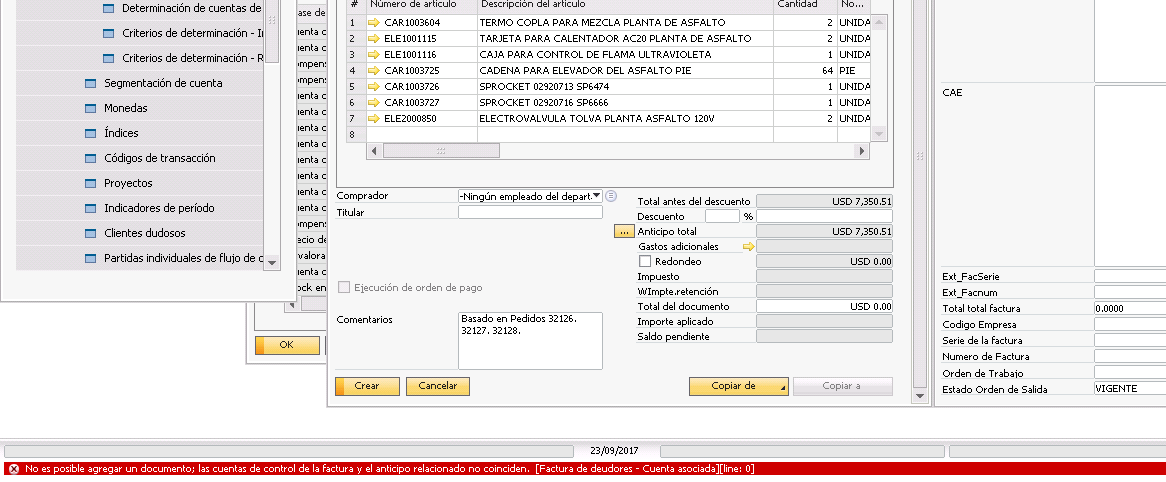The width and height of the screenshot is (1166, 482).
Task: Click item grid scroll-left arrow
Action: tap(374, 151)
